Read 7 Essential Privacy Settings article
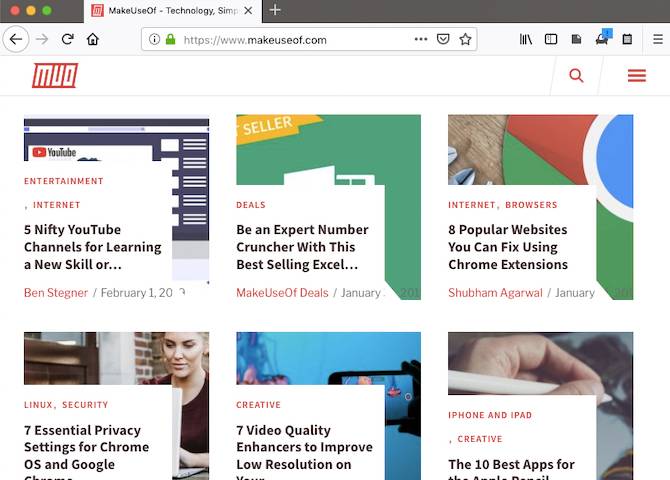The image size is (670, 480). point(87,451)
